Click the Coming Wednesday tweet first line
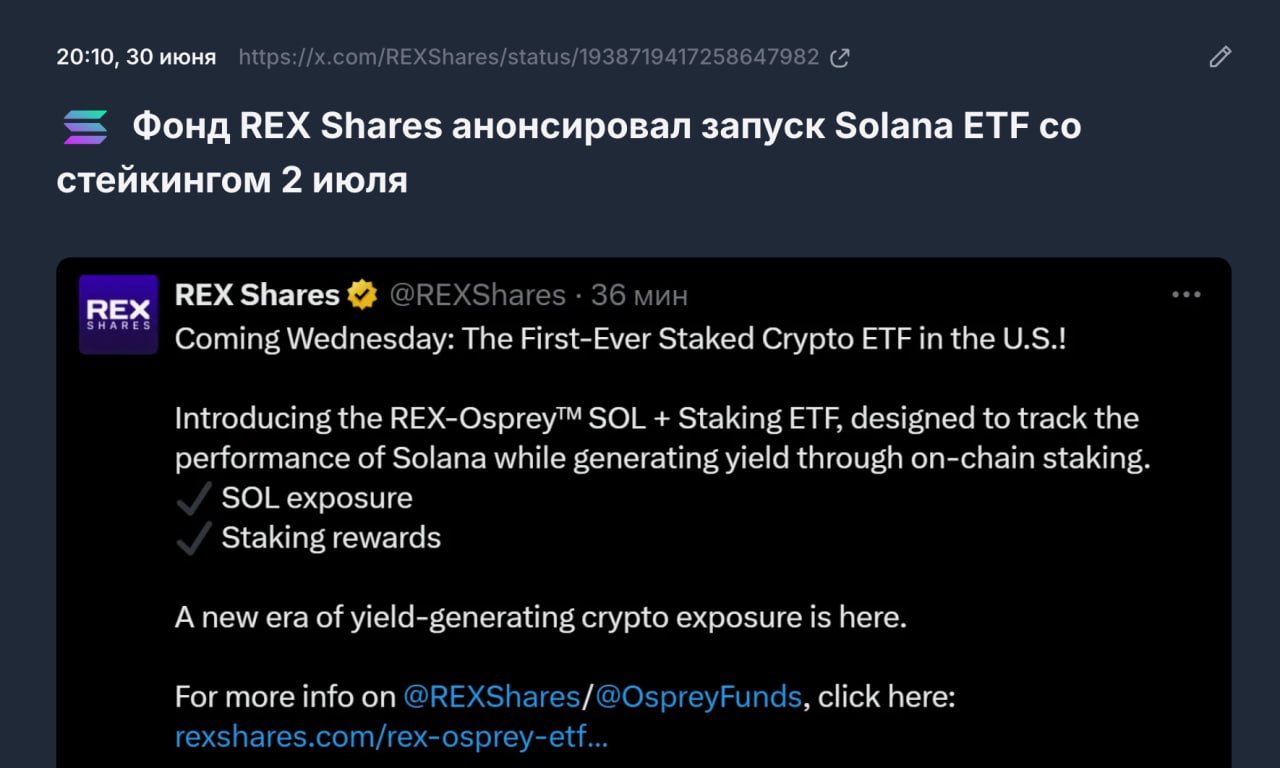The height and width of the screenshot is (768, 1280). pyautogui.click(x=620, y=338)
